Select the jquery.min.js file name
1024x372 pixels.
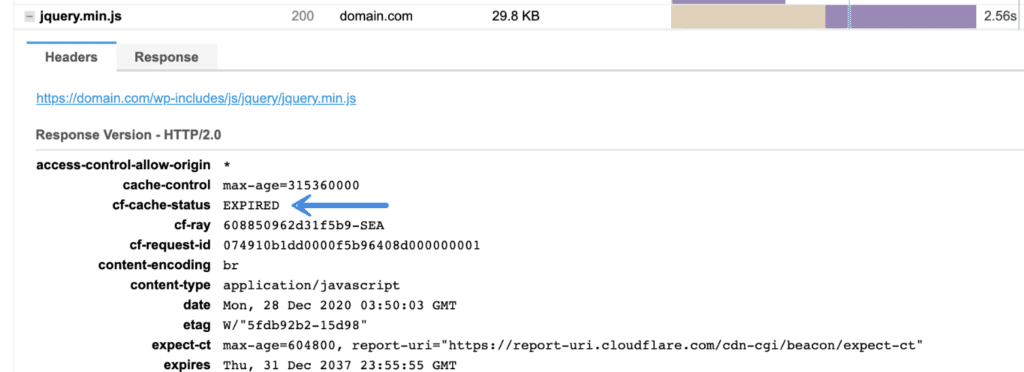(x=80, y=16)
